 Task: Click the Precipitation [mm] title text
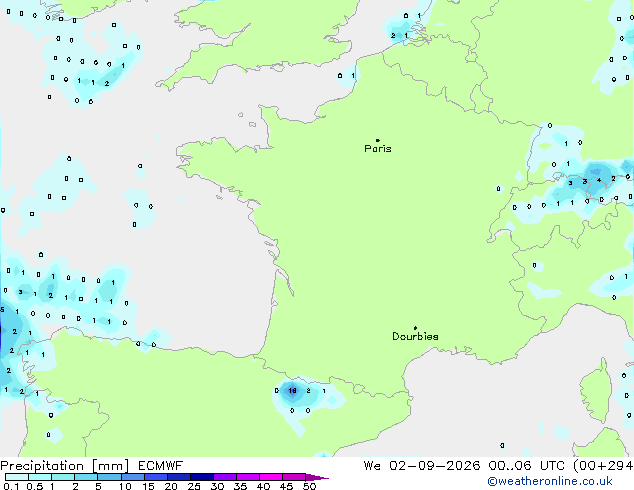coord(65,466)
